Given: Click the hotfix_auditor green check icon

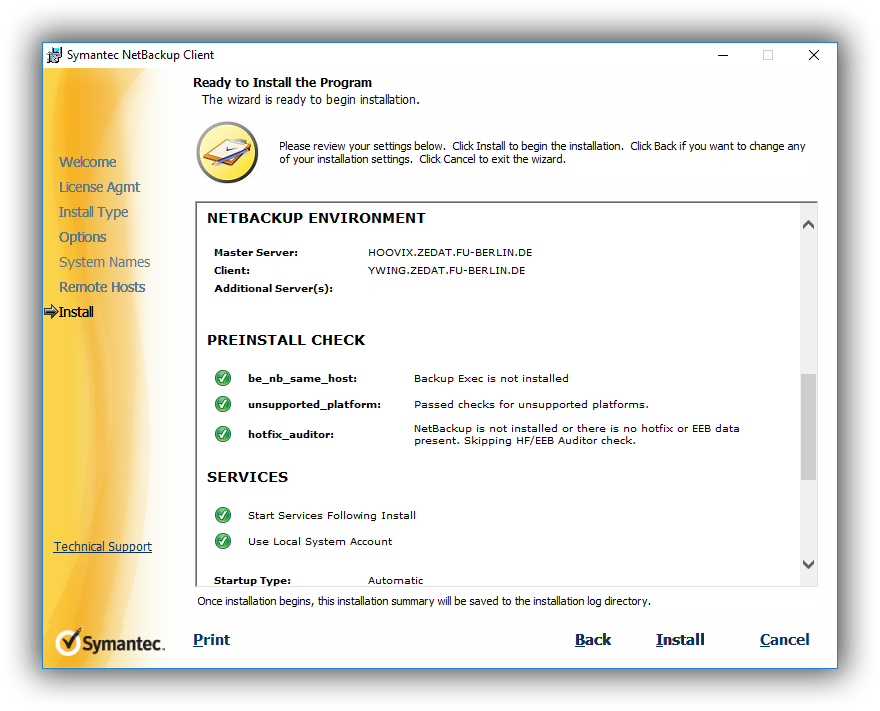Looking at the screenshot, I should [223, 434].
